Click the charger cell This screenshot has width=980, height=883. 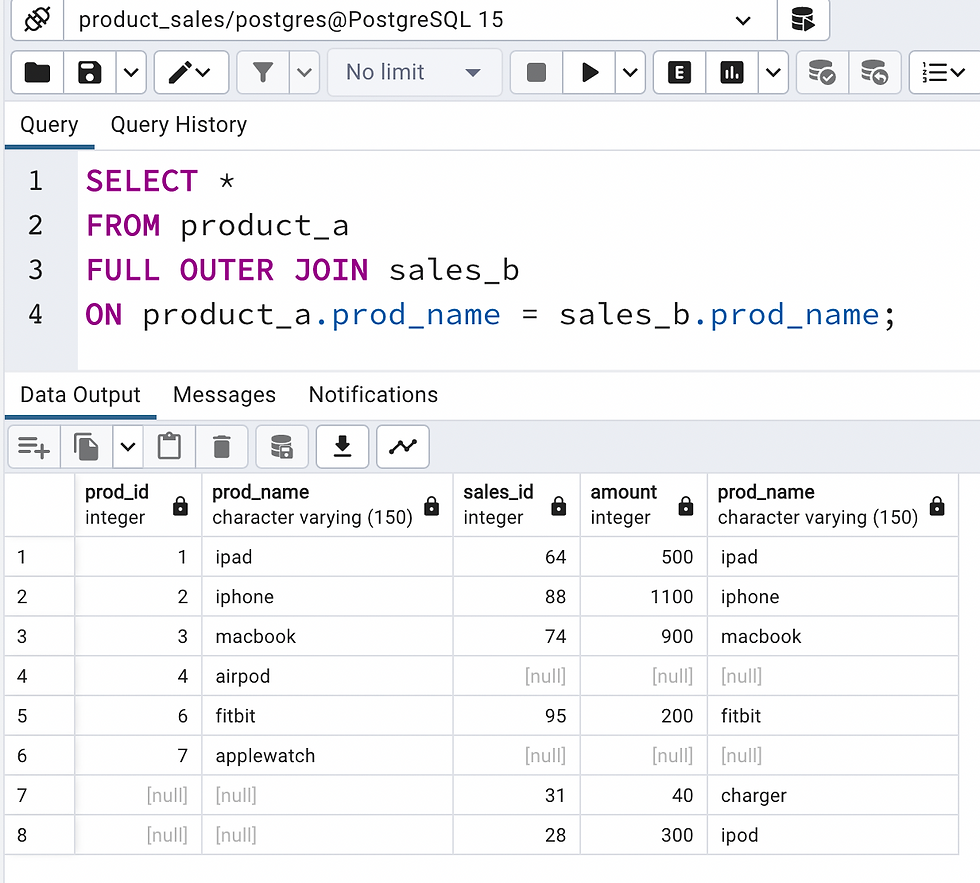(832, 796)
